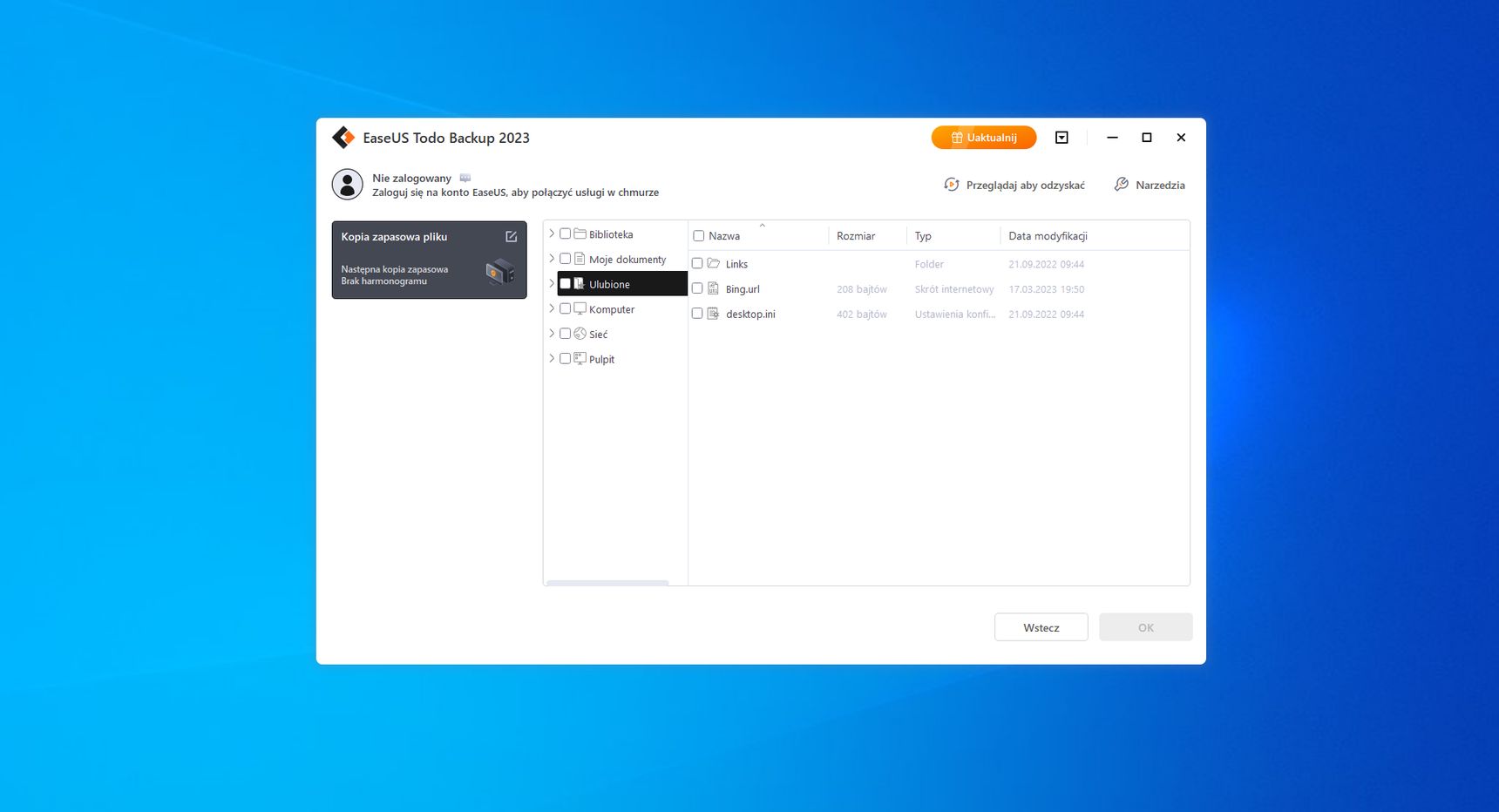Expand the Ulubione tree node
The image size is (1499, 812).
(552, 284)
